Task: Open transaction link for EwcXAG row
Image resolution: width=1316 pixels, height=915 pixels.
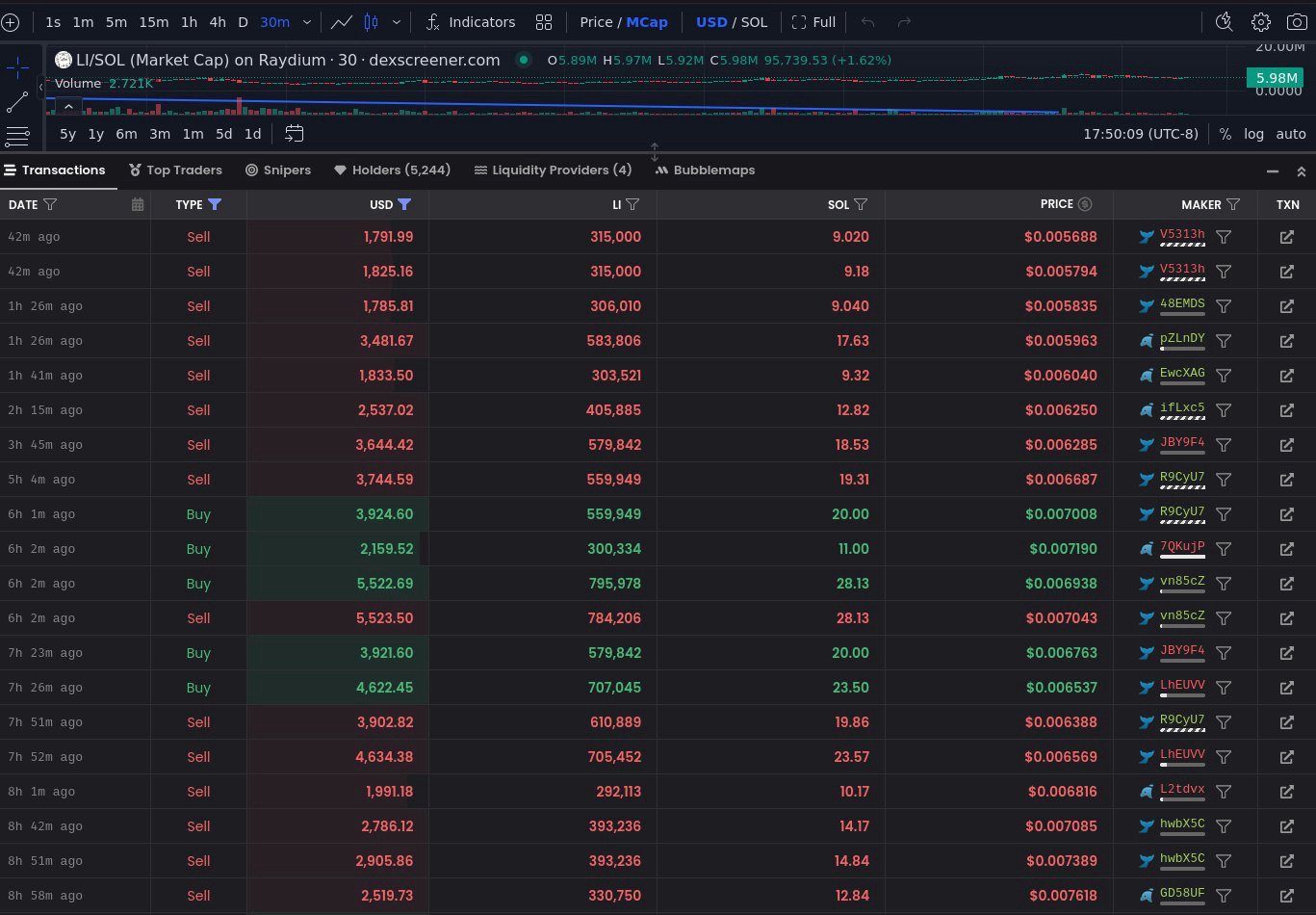Action: pos(1287,376)
